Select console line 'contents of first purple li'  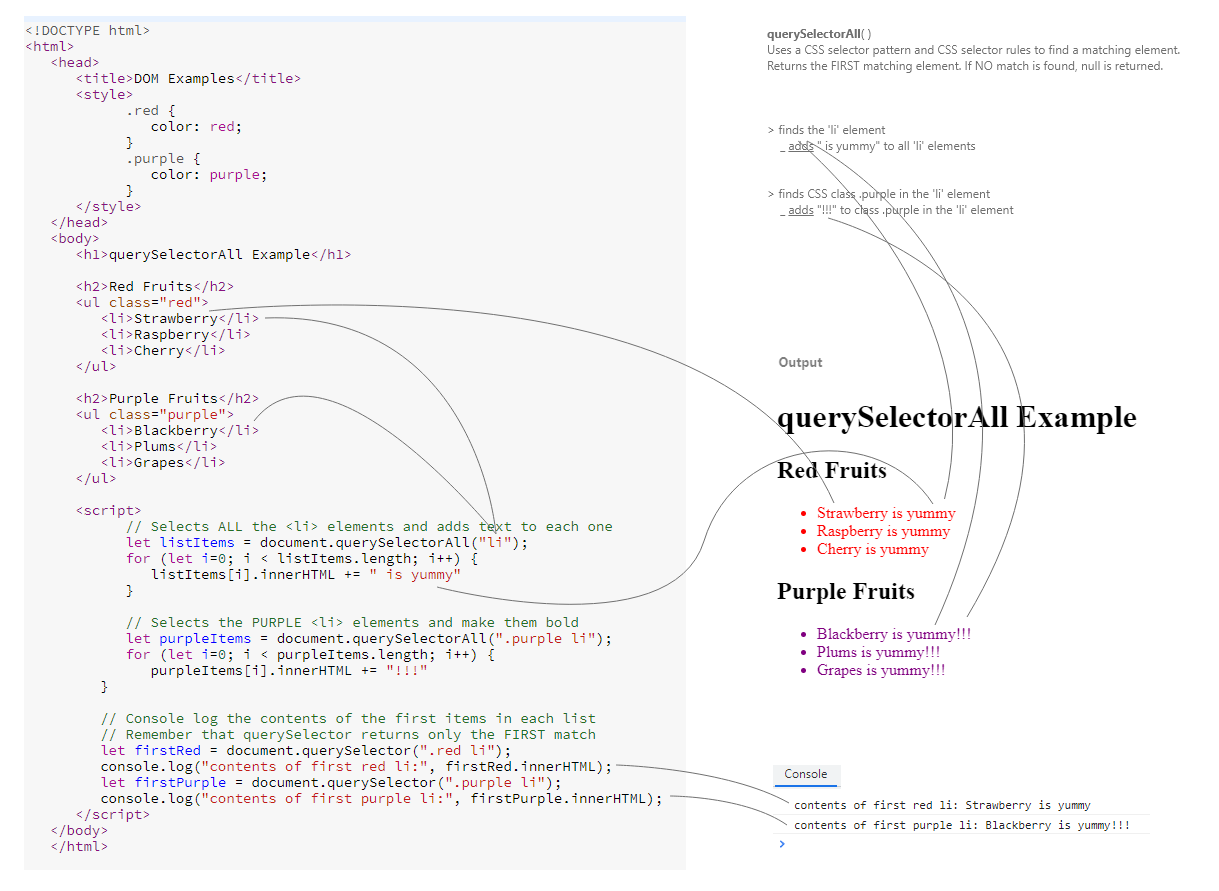[x=962, y=825]
